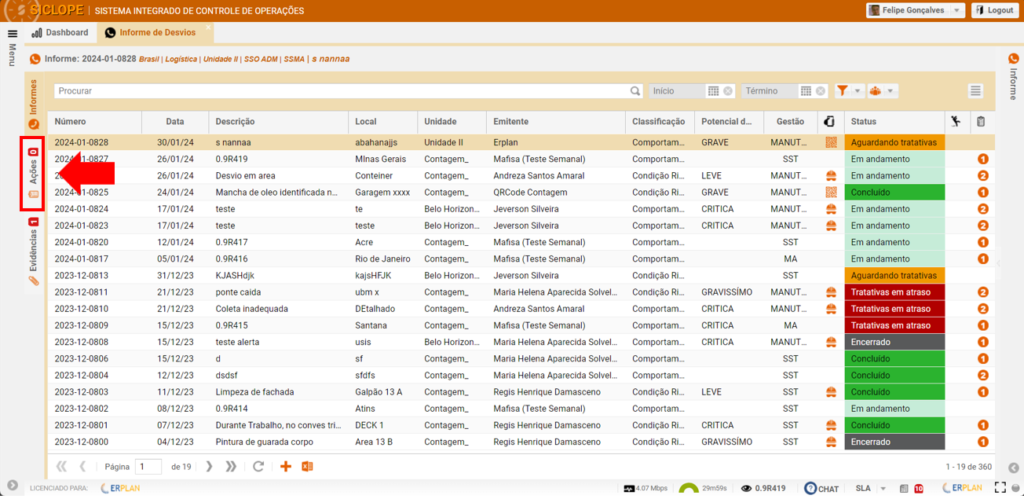Click the orange filter funnel icon
This screenshot has height=499, width=1024.
pyautogui.click(x=842, y=91)
